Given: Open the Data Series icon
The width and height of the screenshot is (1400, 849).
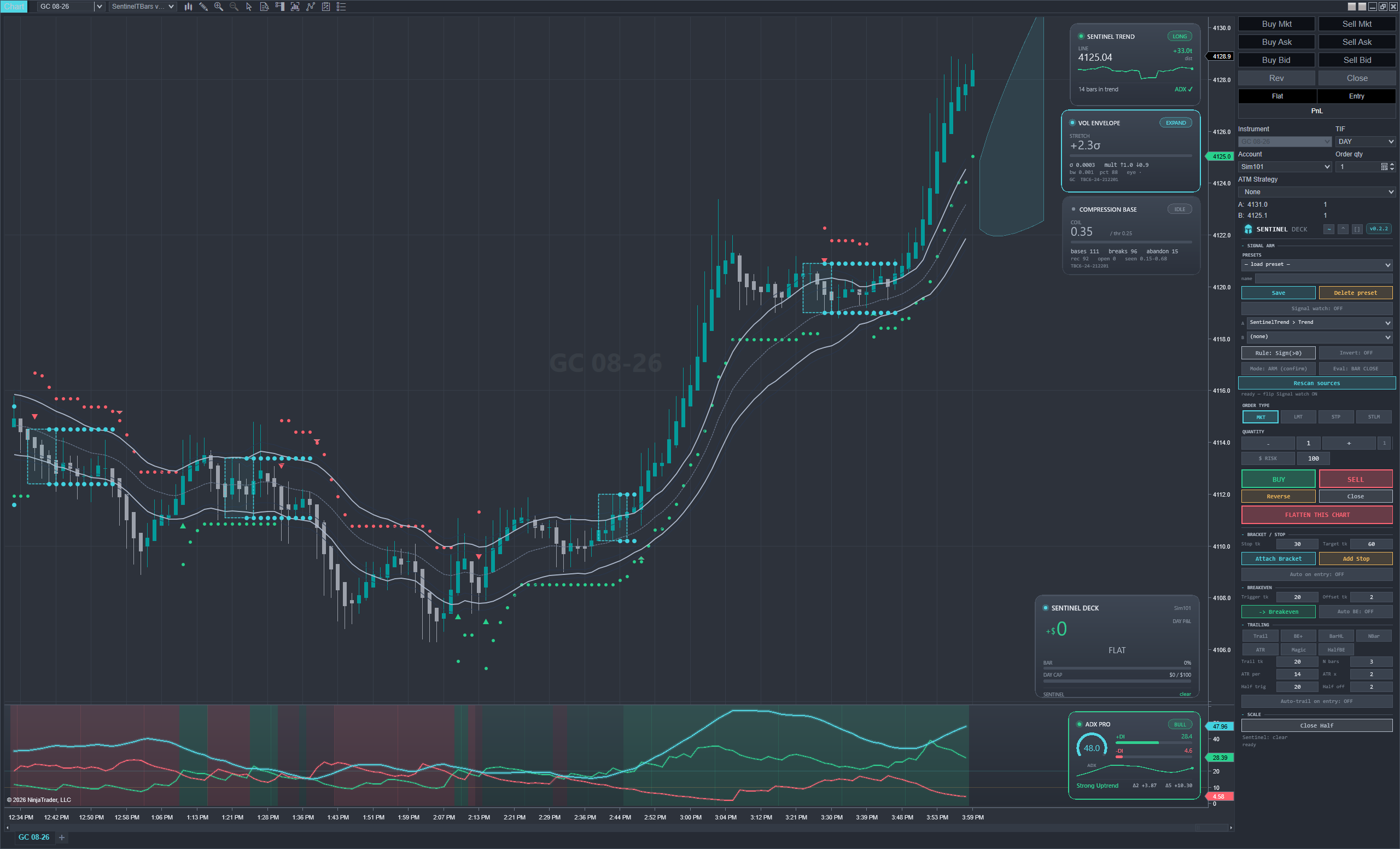Looking at the screenshot, I should [x=295, y=7].
